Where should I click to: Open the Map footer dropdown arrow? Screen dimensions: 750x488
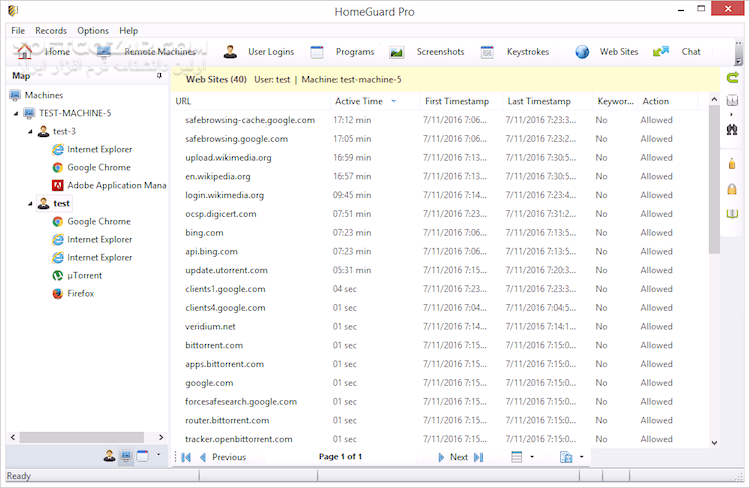point(158,455)
